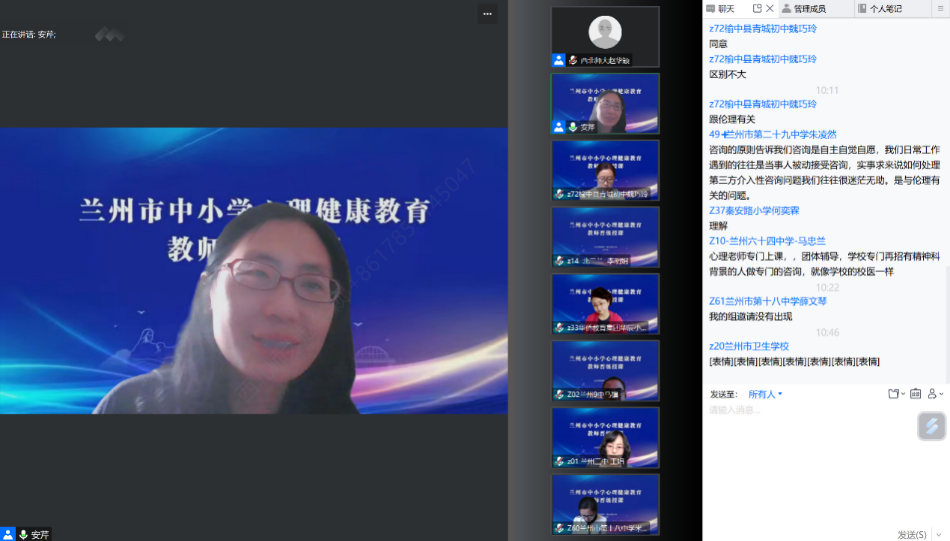
Task: Click sender name 49-兰州市第二十九中学朱凌然
Action: click(x=773, y=134)
